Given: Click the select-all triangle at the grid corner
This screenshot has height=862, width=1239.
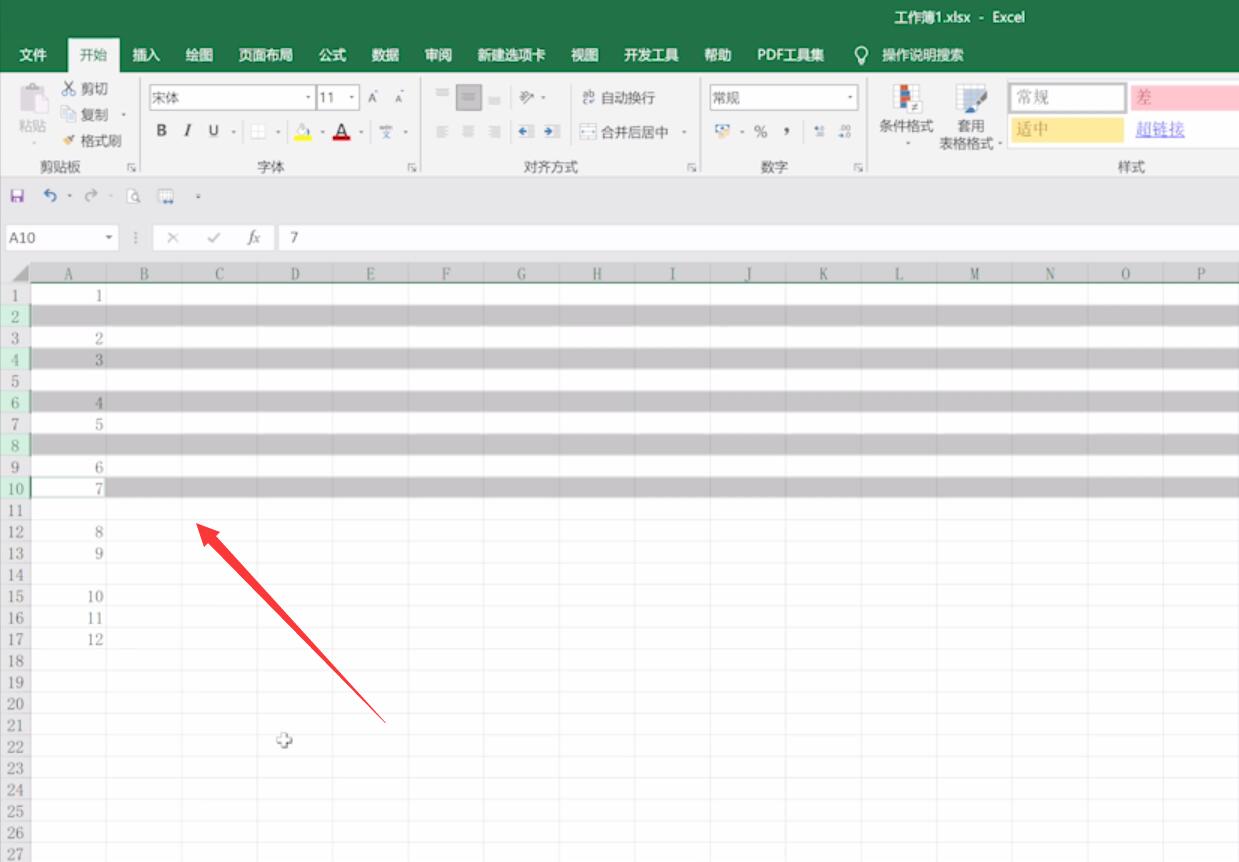Looking at the screenshot, I should (19, 274).
